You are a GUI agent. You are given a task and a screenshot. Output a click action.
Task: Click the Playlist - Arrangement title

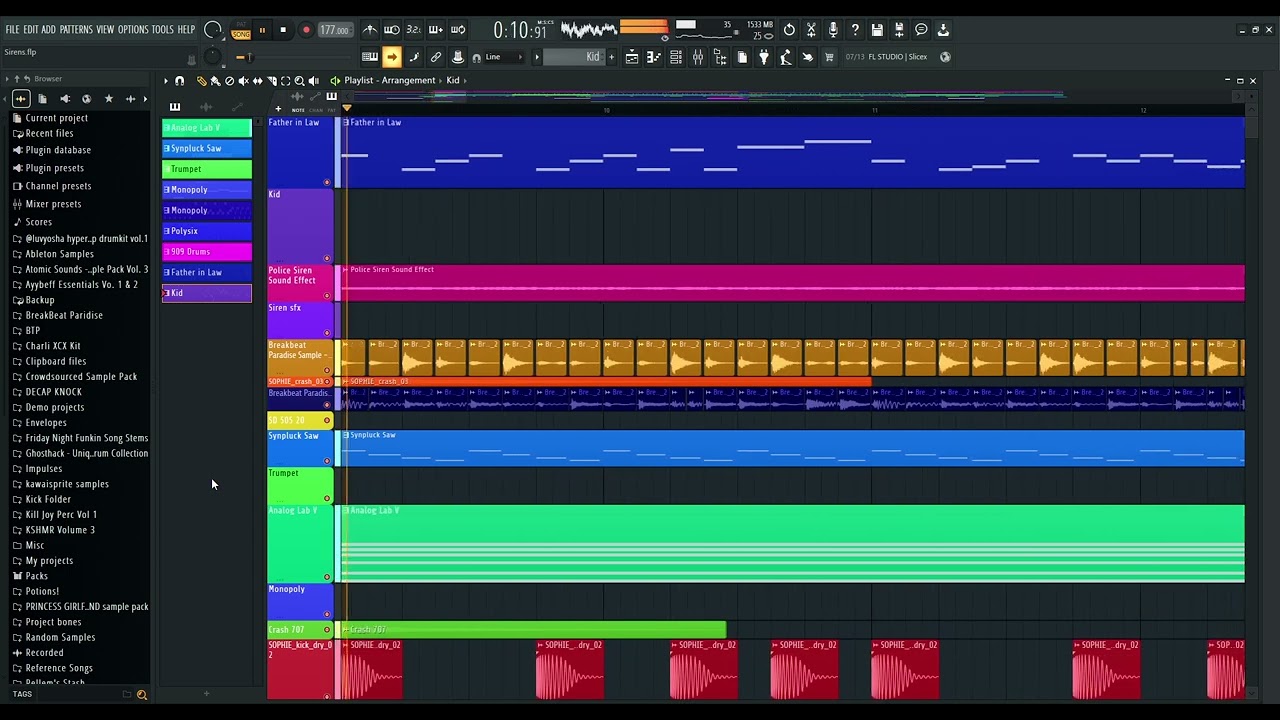pyautogui.click(x=390, y=80)
